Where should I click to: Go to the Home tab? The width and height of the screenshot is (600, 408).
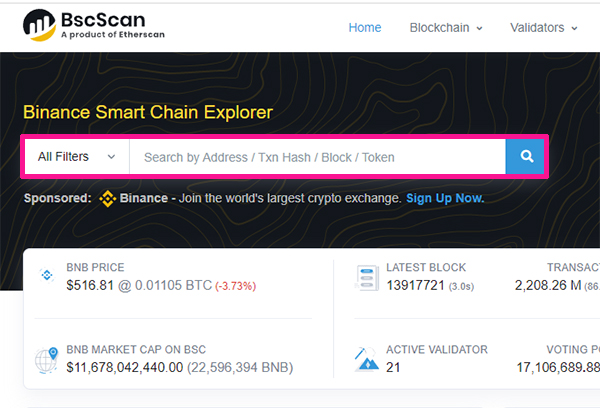[x=365, y=28]
